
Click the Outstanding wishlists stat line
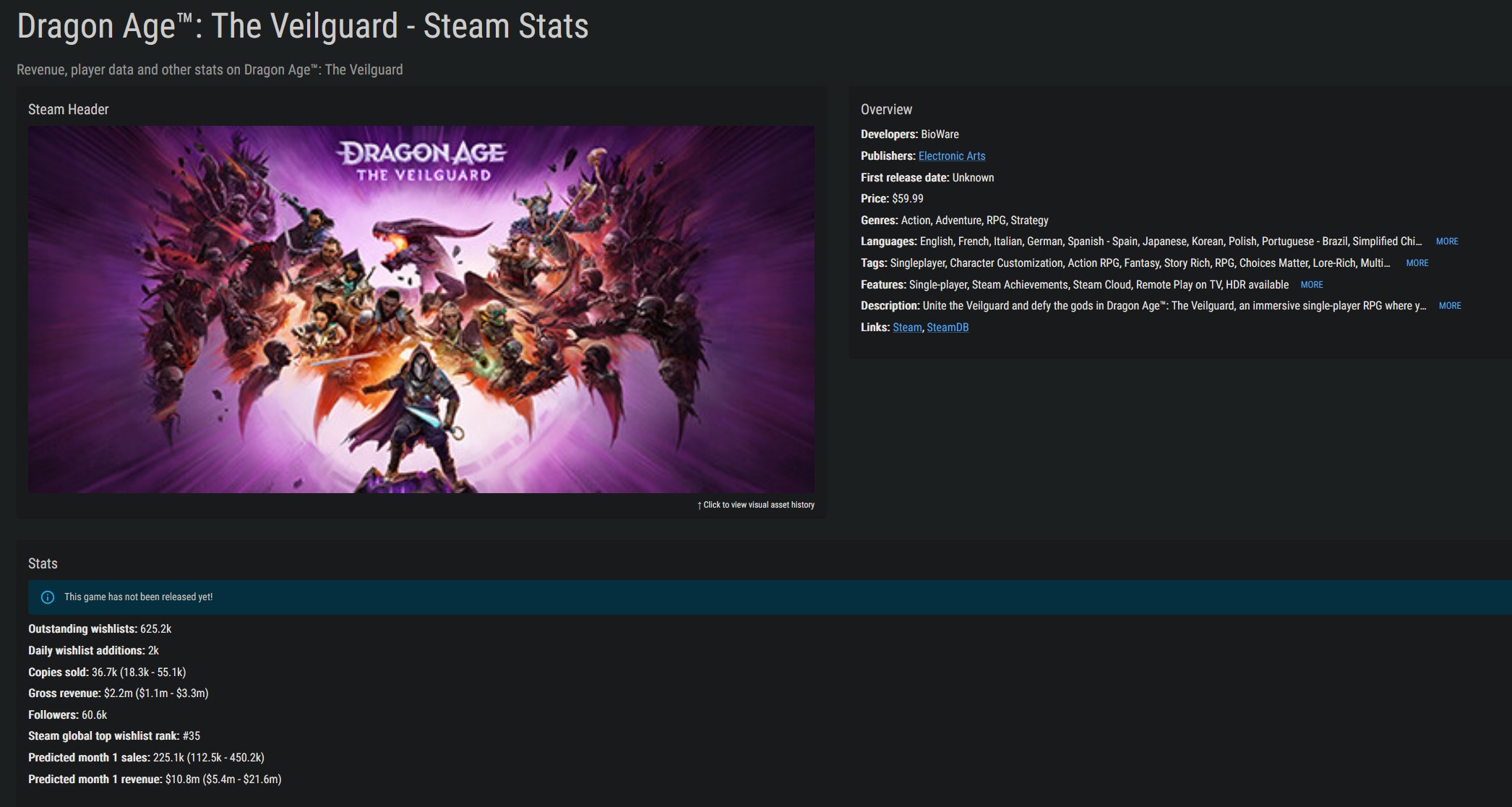[x=100, y=629]
